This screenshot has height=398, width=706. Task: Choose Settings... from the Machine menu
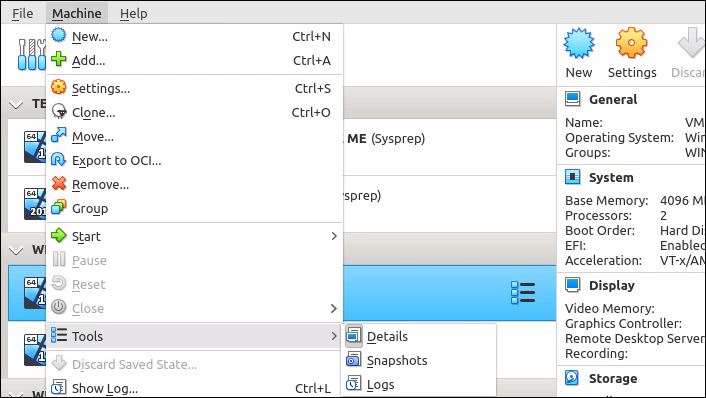pos(194,88)
